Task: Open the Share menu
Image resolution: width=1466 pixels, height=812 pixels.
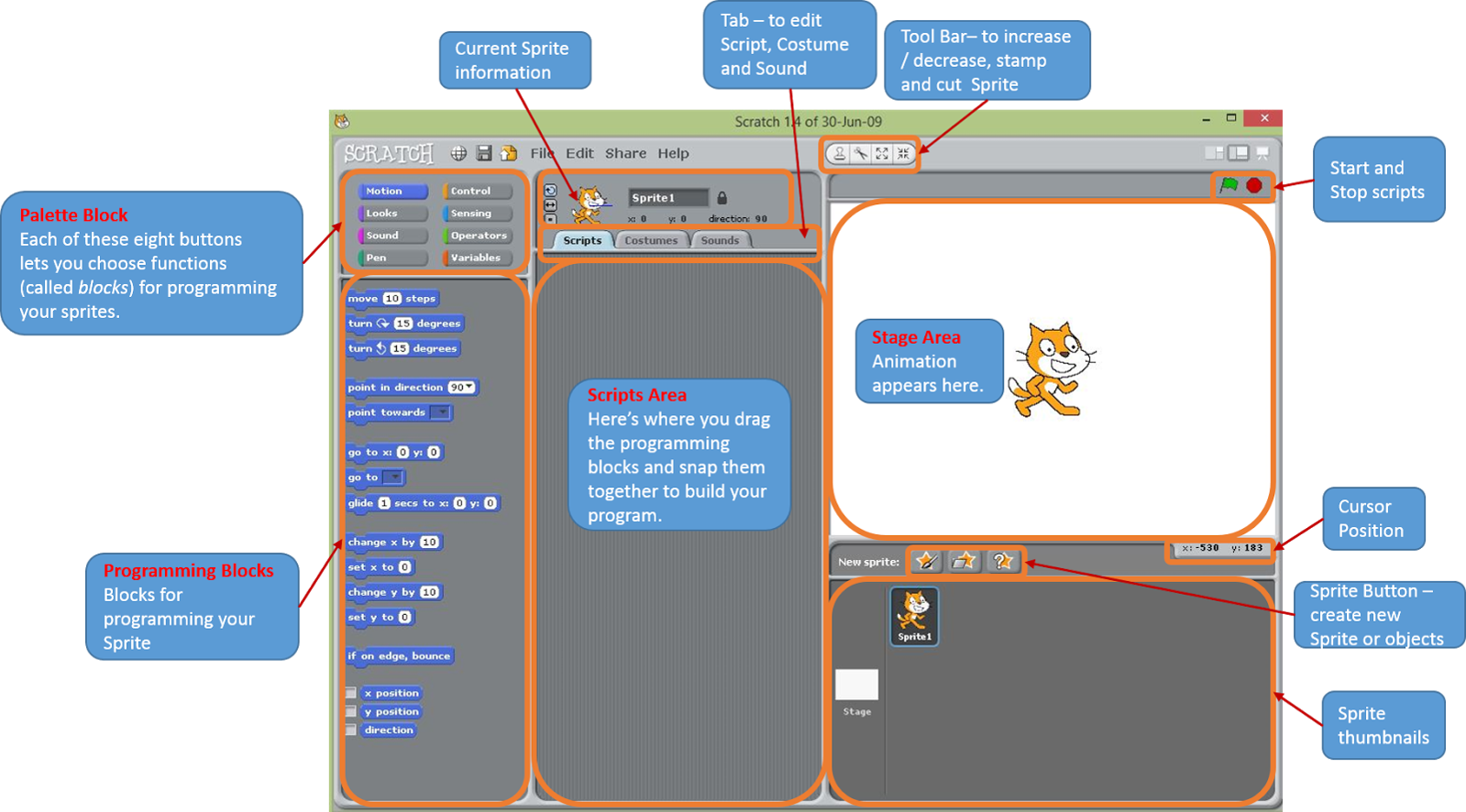Action: [625, 153]
